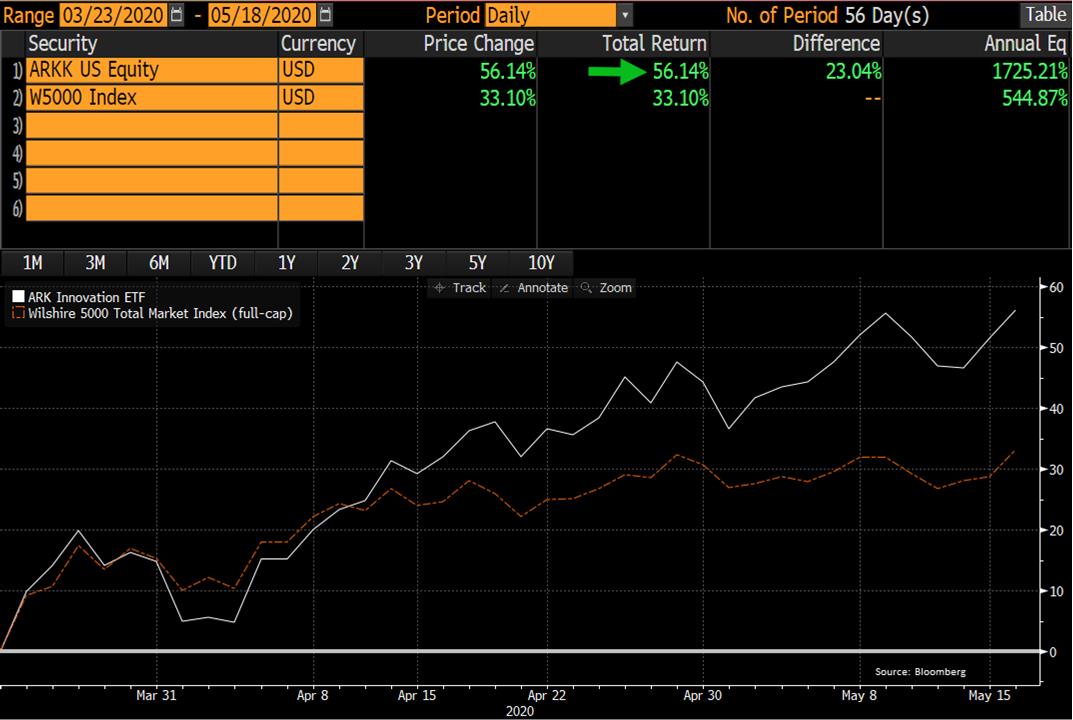Select the 5Y range tab
This screenshot has width=1073, height=720.
pos(477,263)
